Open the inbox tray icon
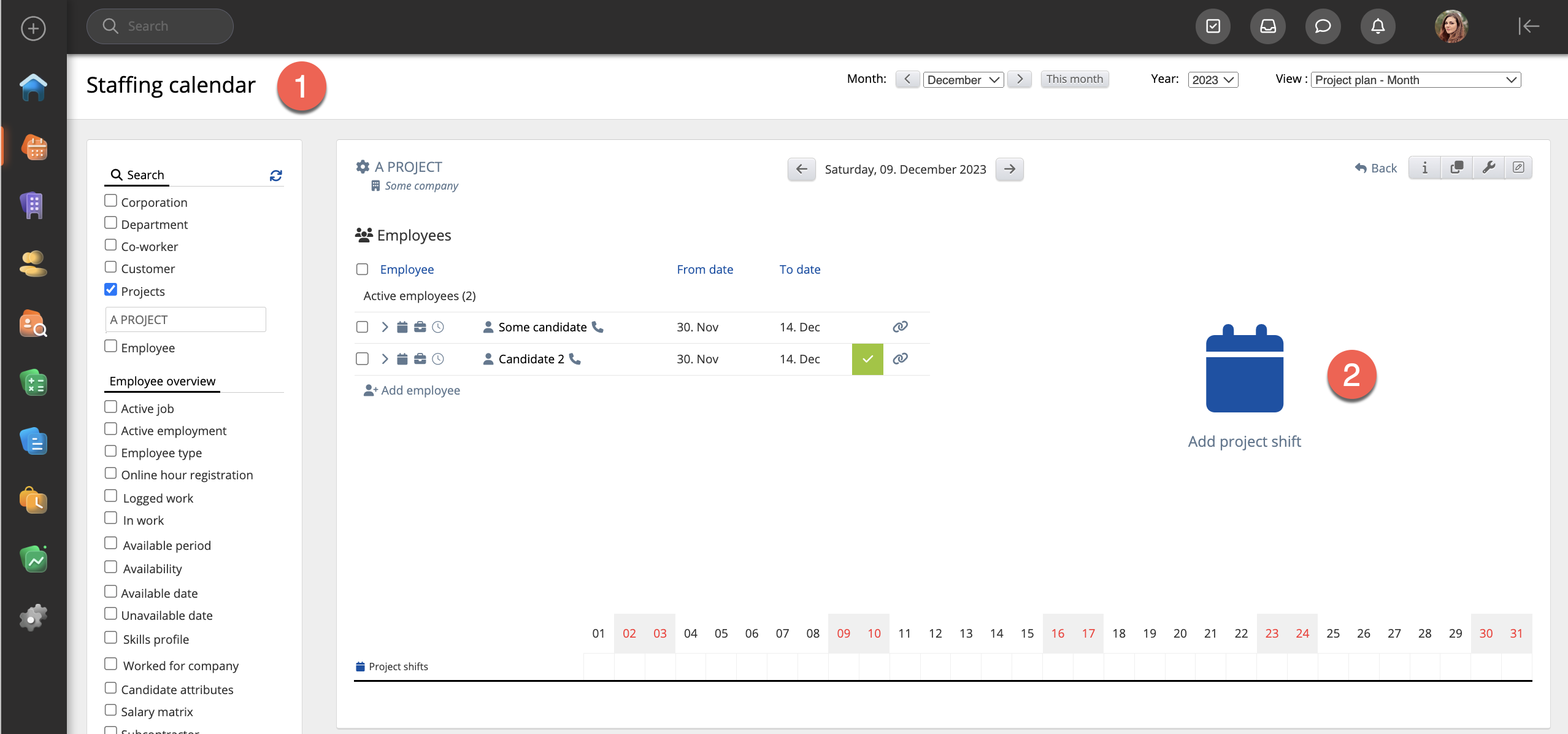1568x734 pixels. 1267,26
